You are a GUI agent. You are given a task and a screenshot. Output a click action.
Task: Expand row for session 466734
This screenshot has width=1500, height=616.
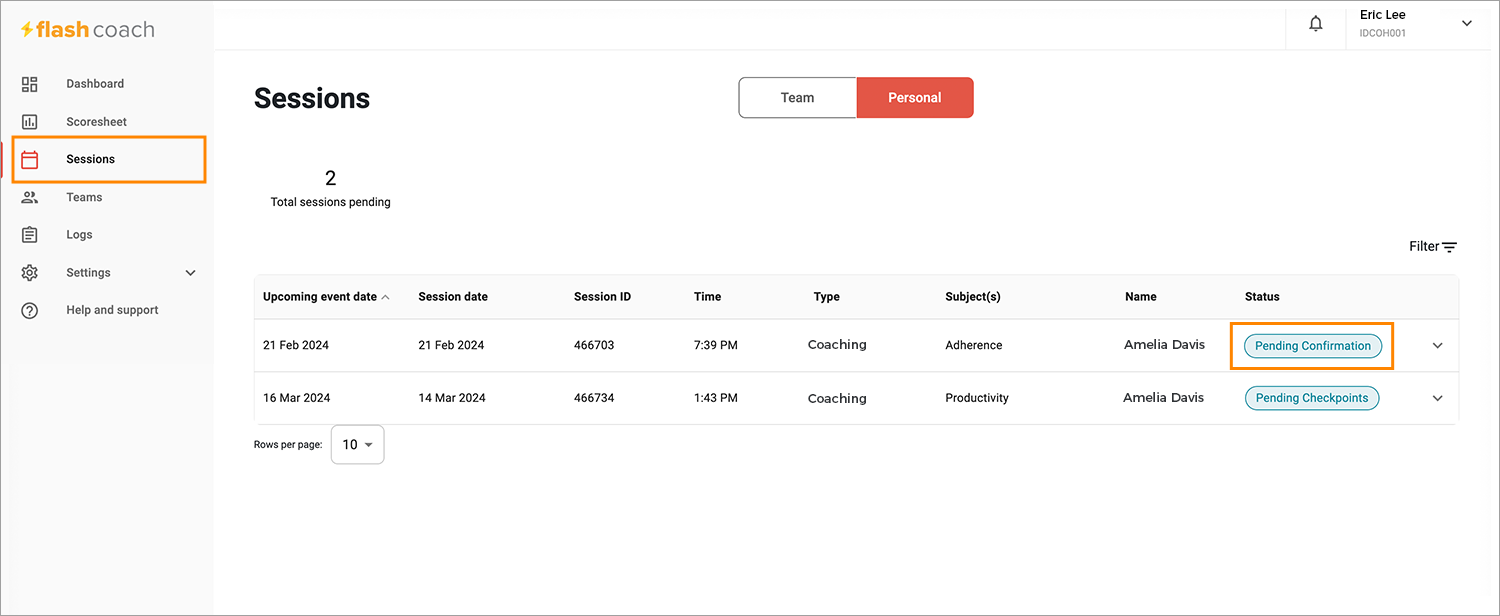1438,398
